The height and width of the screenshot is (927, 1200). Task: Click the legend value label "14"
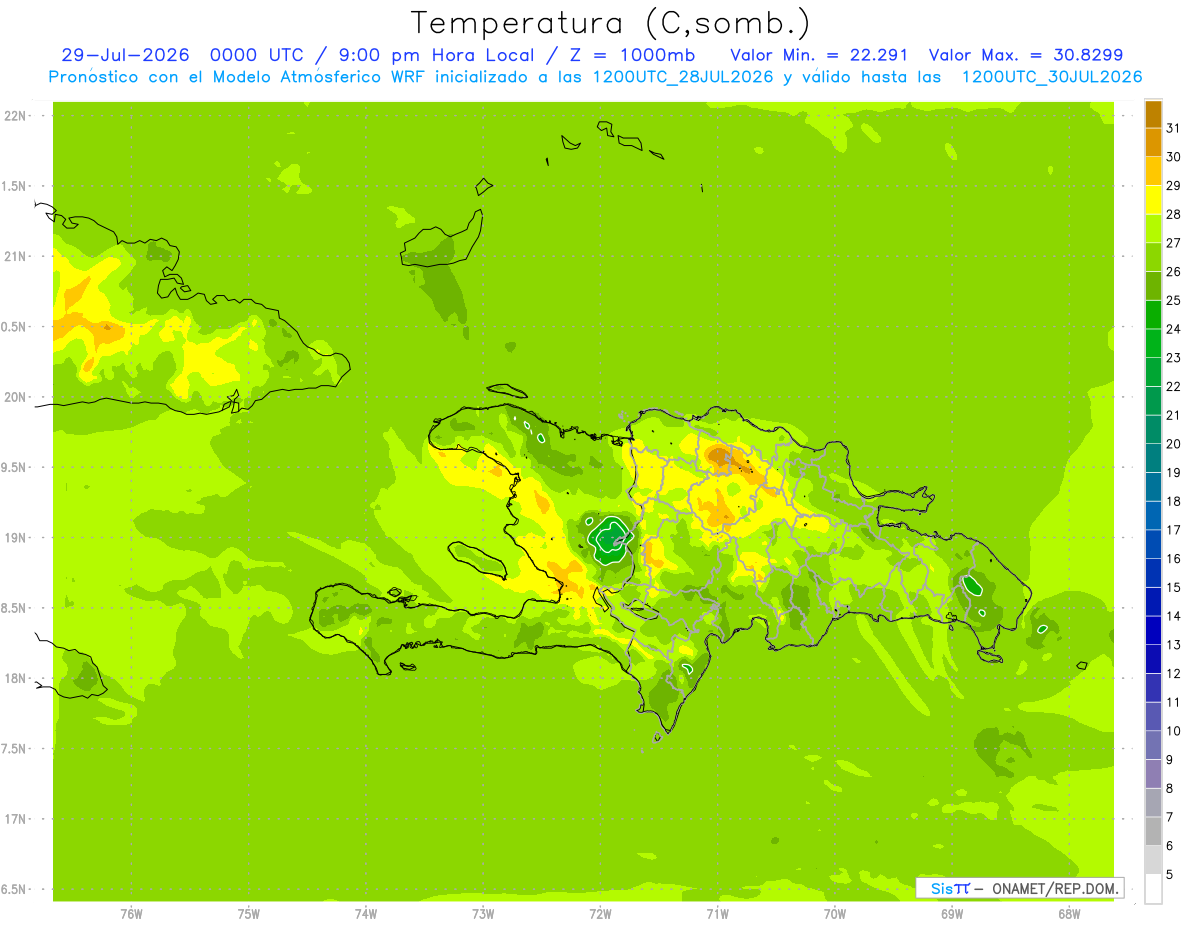click(x=1173, y=616)
